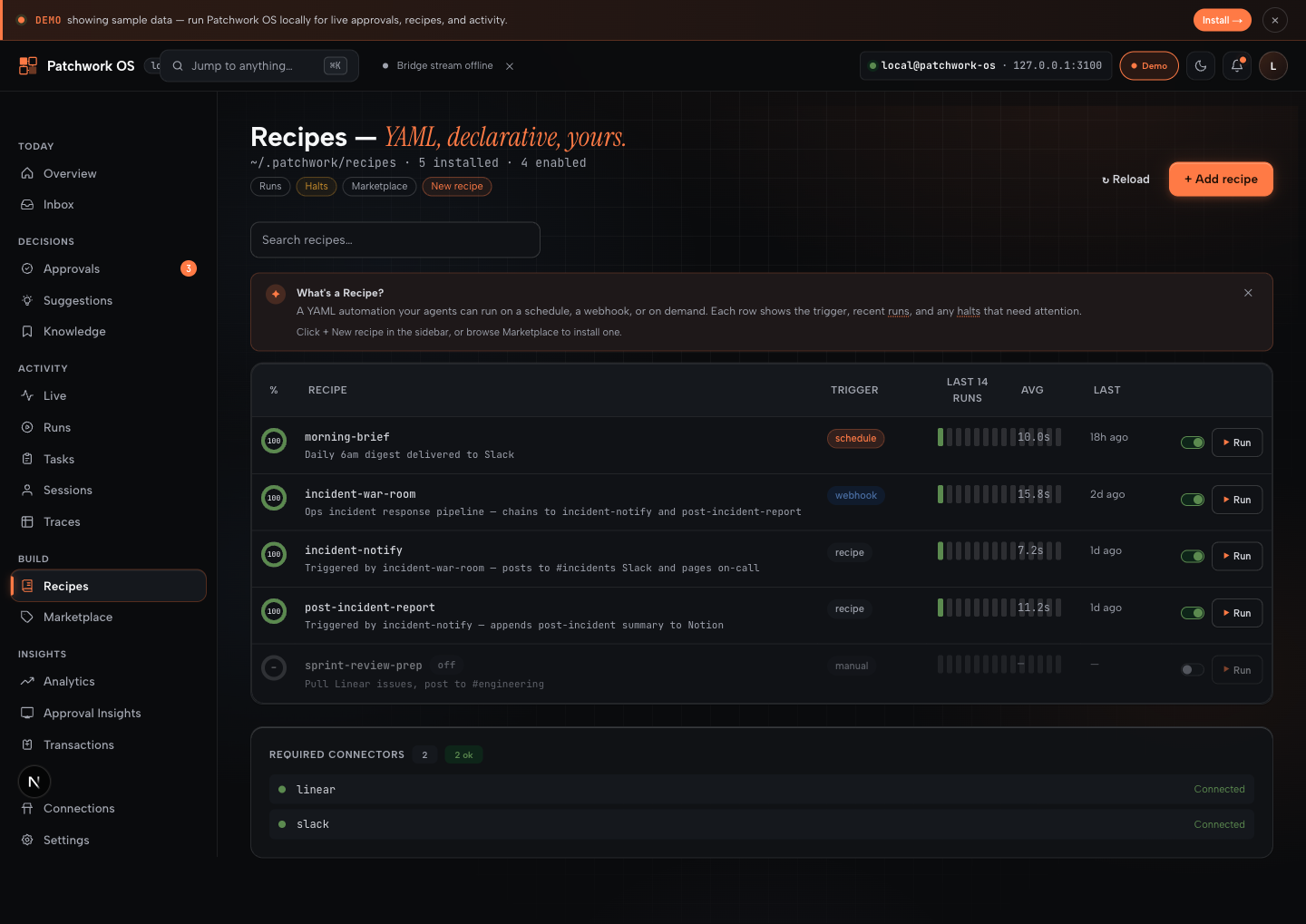Open Traces in the sidebar

109,522
